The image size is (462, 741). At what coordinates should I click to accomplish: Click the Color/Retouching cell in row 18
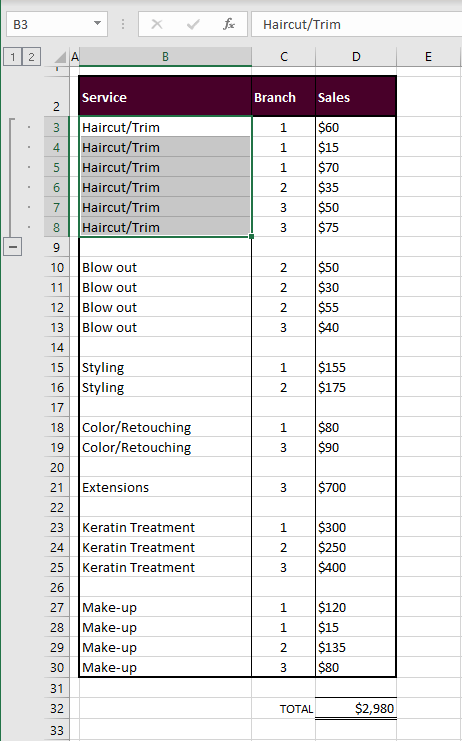(x=165, y=427)
